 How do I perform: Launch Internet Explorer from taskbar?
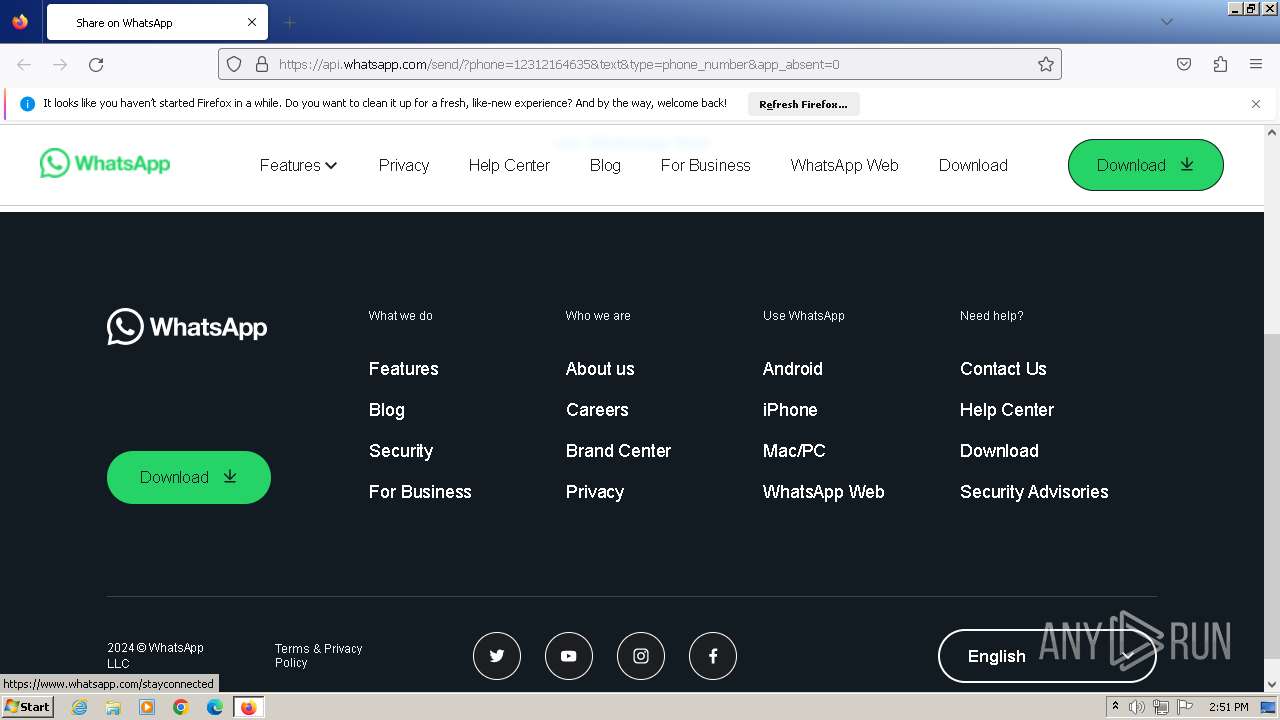tap(80, 707)
